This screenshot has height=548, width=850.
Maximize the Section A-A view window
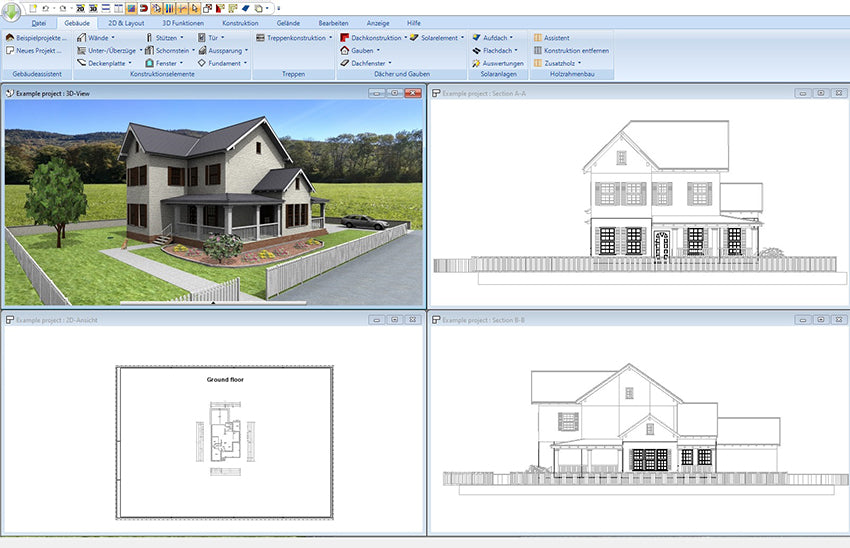(820, 93)
